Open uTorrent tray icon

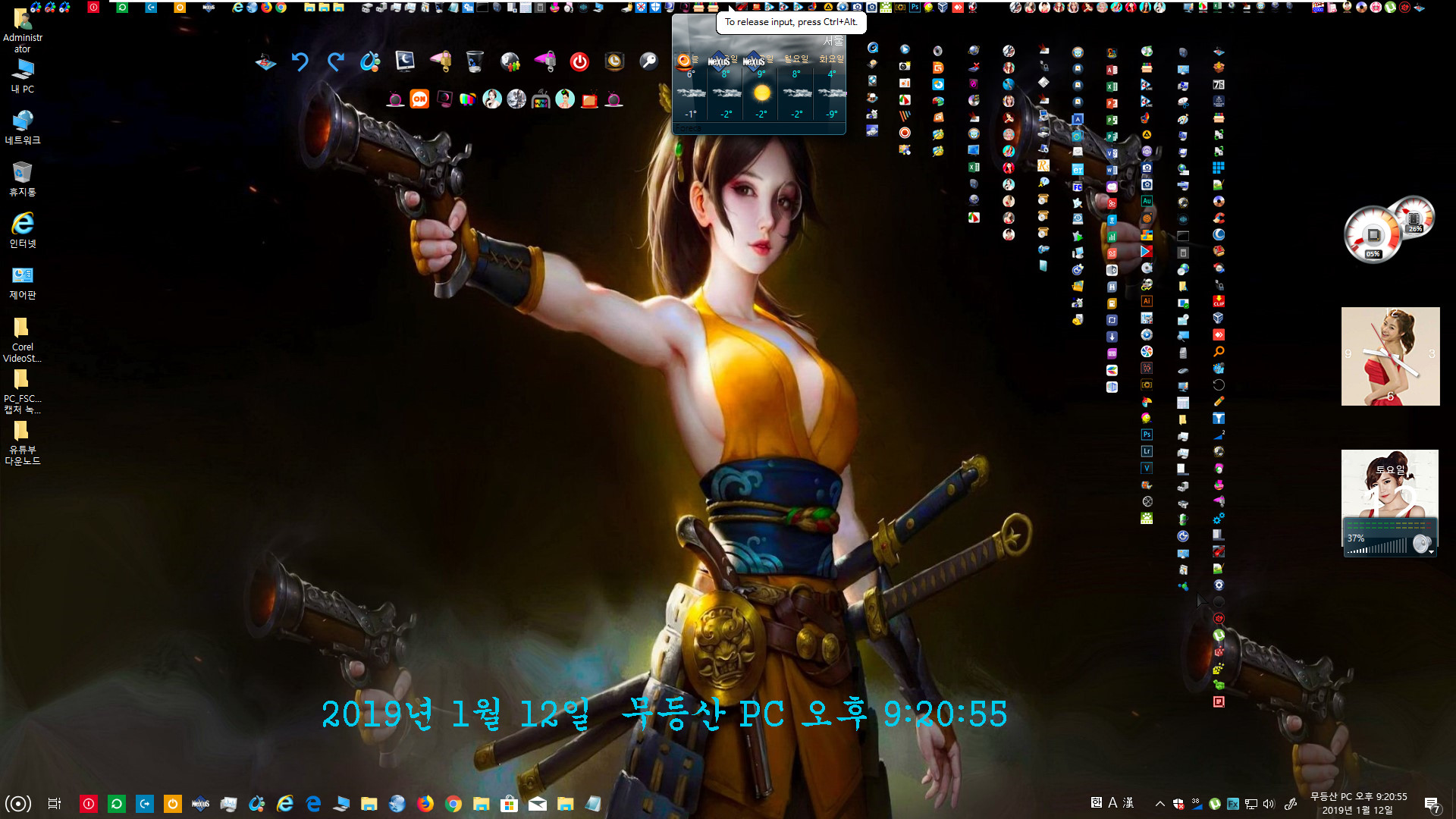(1215, 804)
